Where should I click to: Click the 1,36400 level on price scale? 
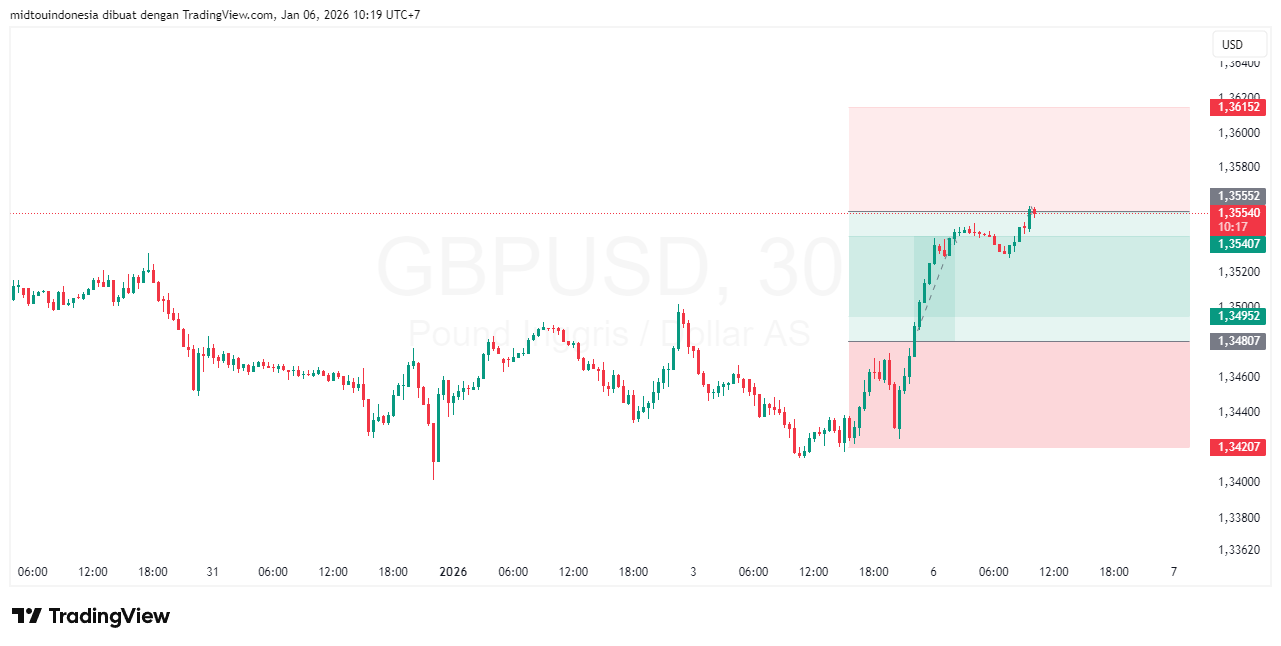click(x=1238, y=63)
